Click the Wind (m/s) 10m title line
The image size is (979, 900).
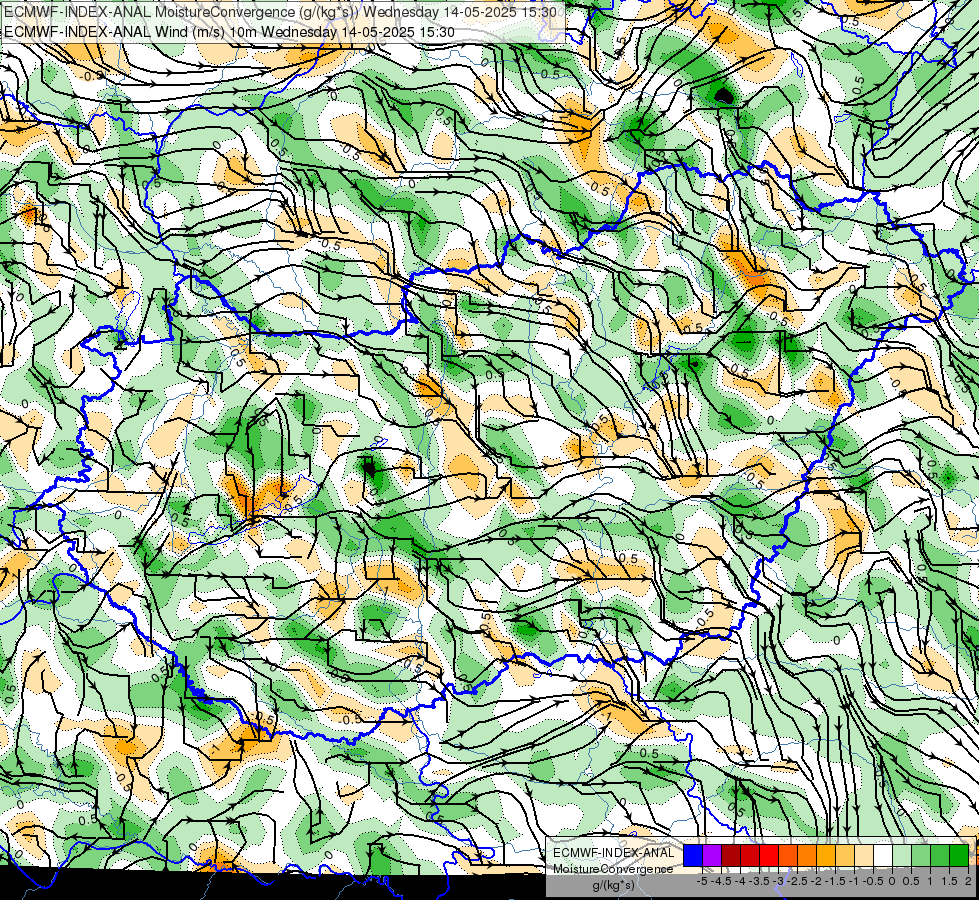tap(229, 32)
